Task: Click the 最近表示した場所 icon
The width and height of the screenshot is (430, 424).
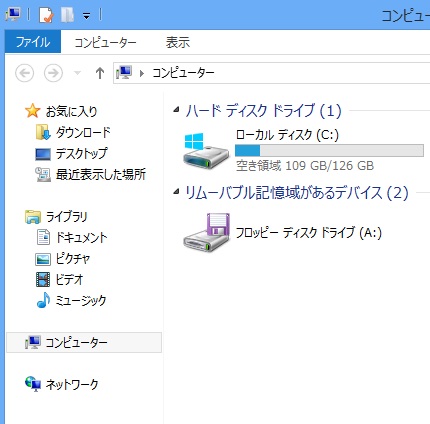Action: tap(43, 174)
